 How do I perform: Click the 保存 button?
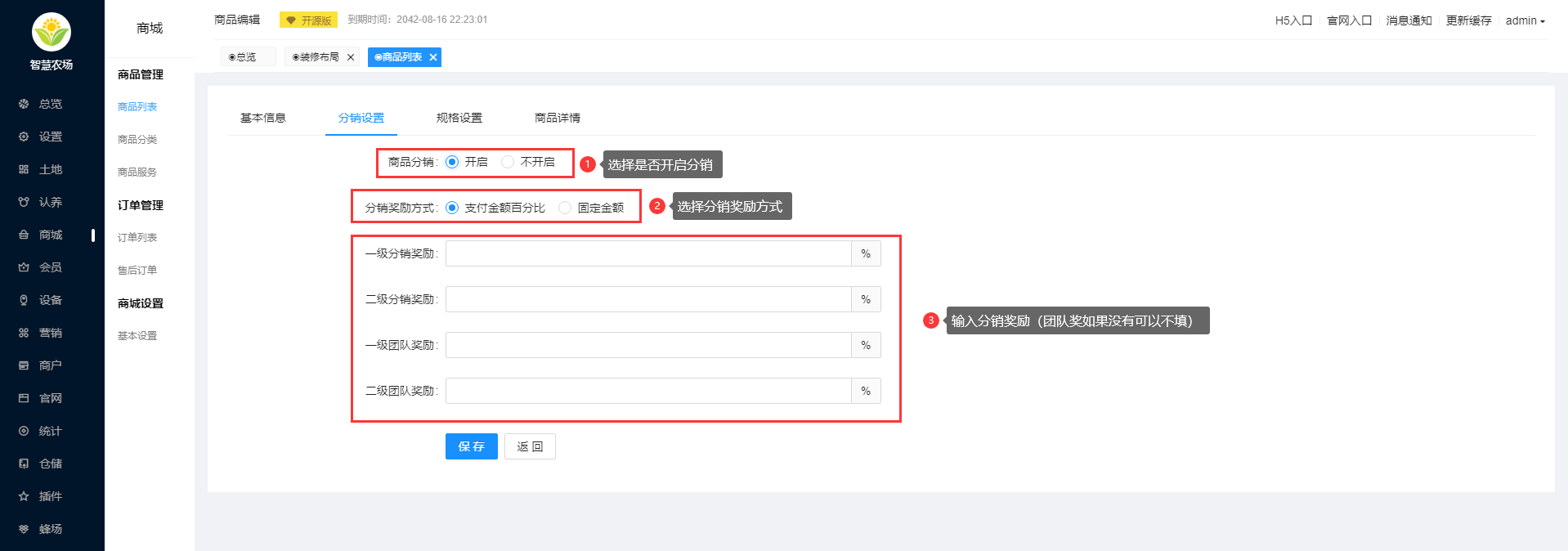[x=471, y=446]
